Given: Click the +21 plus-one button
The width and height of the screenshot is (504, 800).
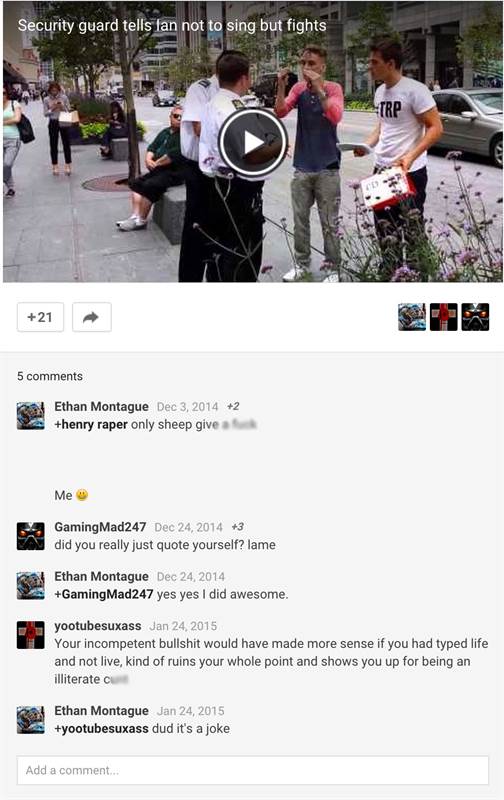Looking at the screenshot, I should (40, 317).
